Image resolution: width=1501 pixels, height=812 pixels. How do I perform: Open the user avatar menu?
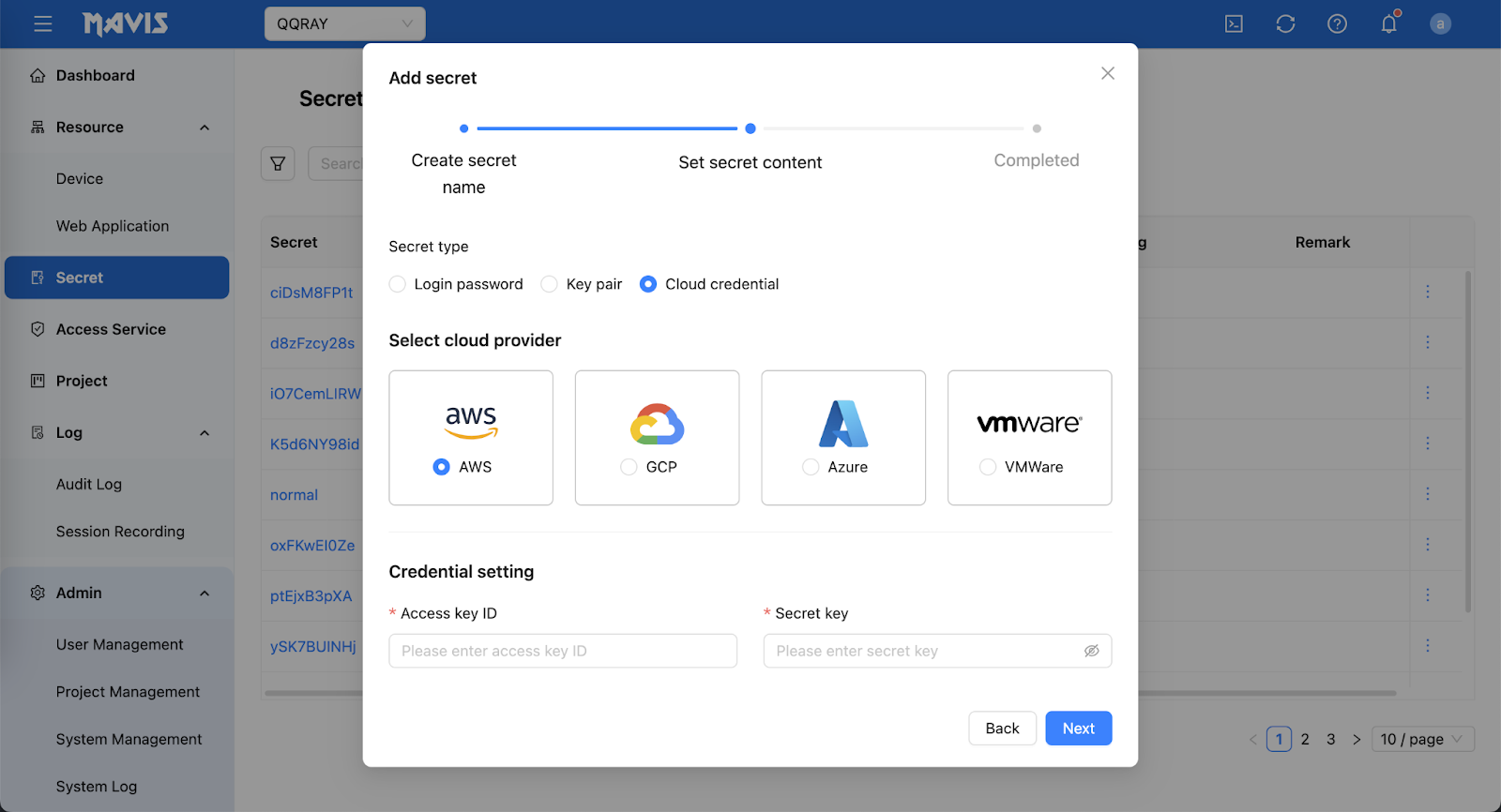[1440, 24]
